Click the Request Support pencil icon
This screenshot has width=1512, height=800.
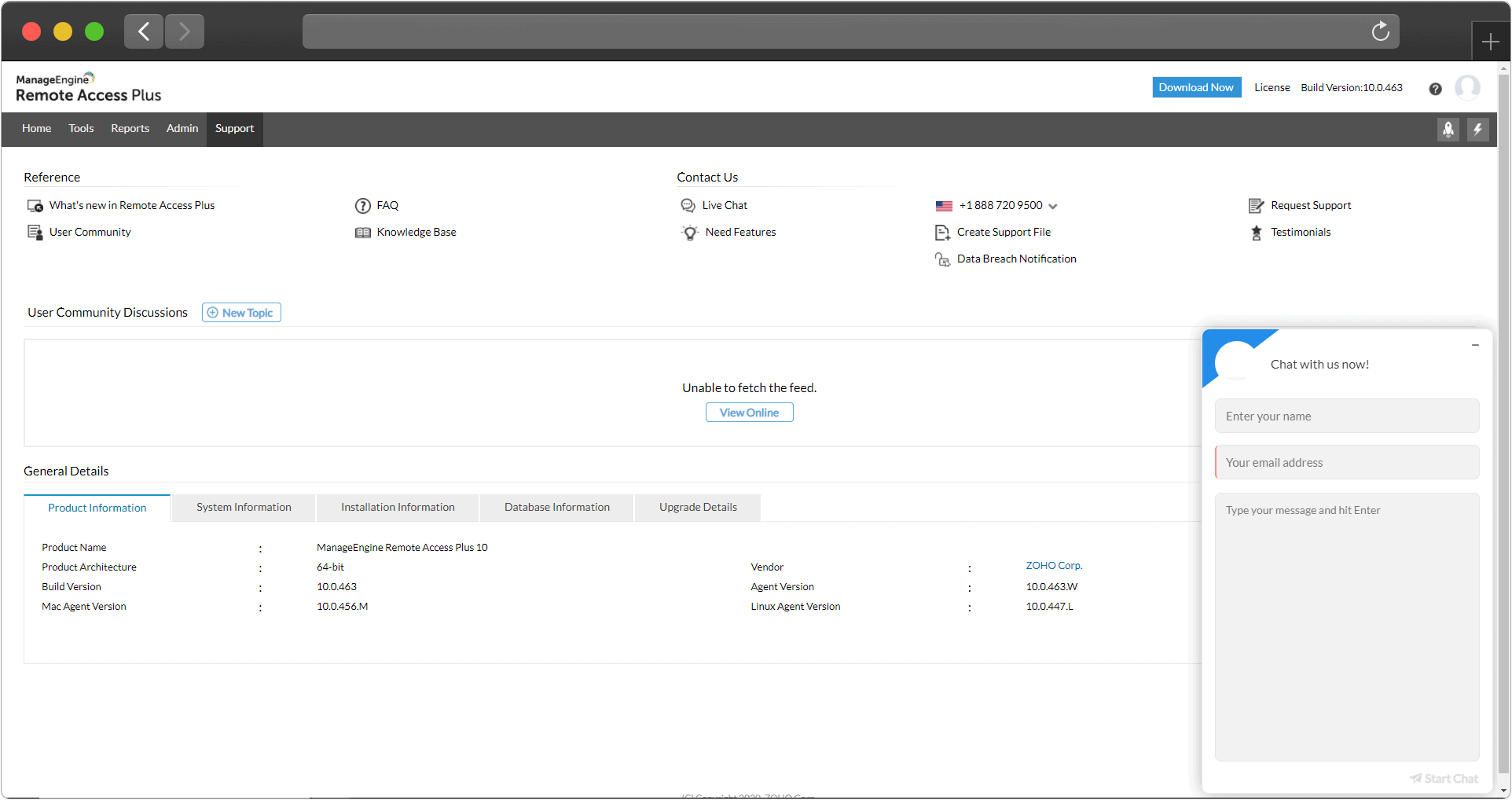(x=1256, y=206)
